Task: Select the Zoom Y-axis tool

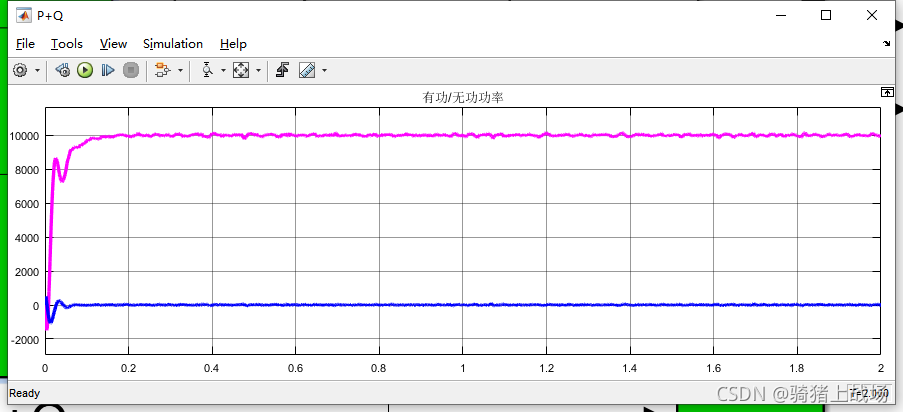Action: 207,70
